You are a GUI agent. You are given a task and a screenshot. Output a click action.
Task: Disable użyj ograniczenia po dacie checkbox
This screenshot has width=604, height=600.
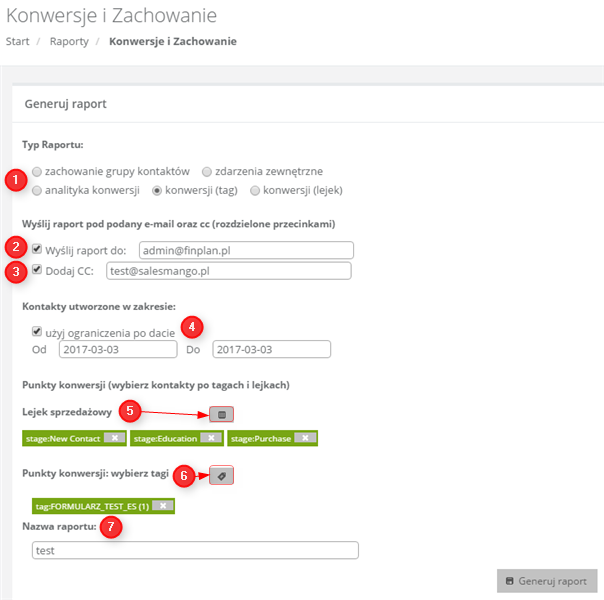(x=37, y=331)
